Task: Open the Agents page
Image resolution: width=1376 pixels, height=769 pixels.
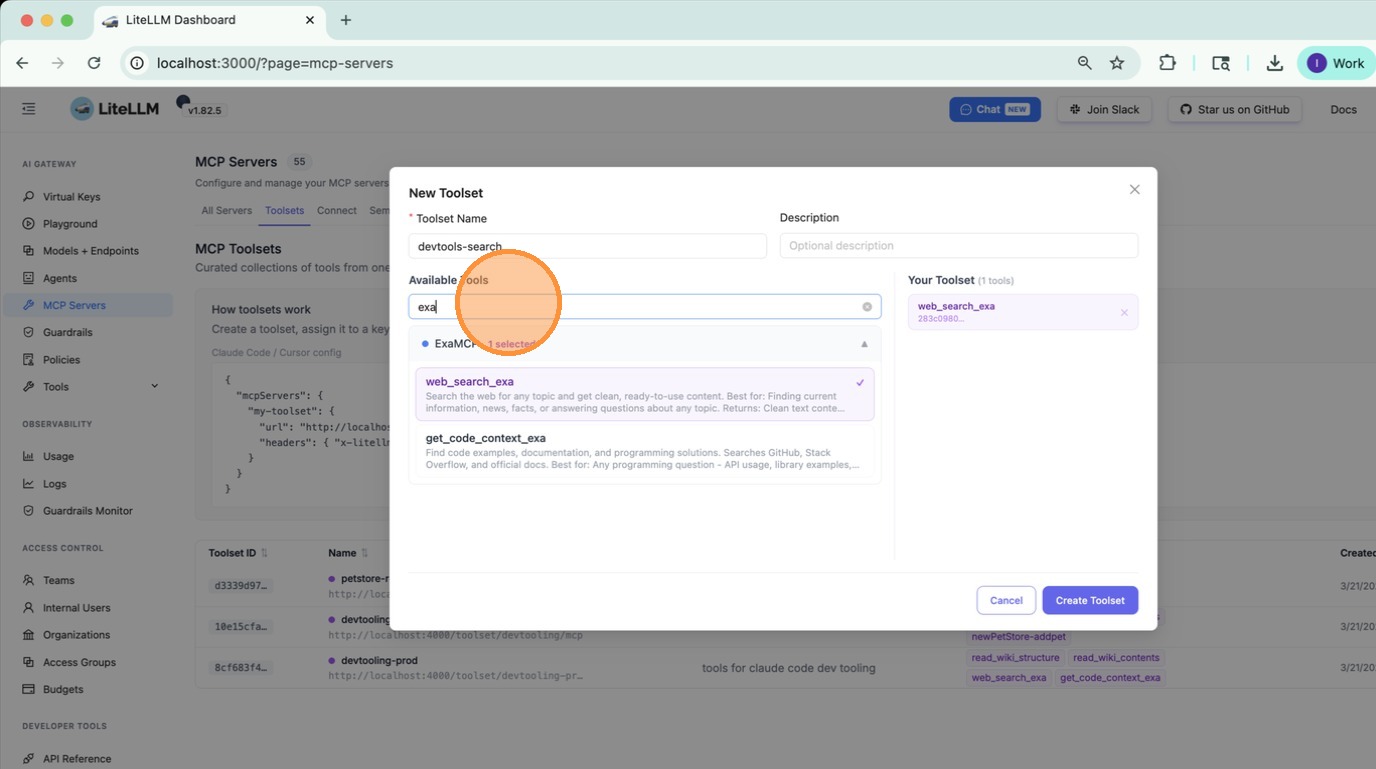Action: (59, 278)
